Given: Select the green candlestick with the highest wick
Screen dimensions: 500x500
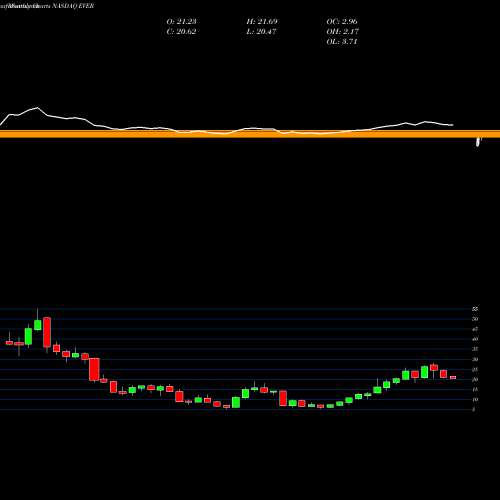Looking at the screenshot, I should pyautogui.click(x=38, y=325).
